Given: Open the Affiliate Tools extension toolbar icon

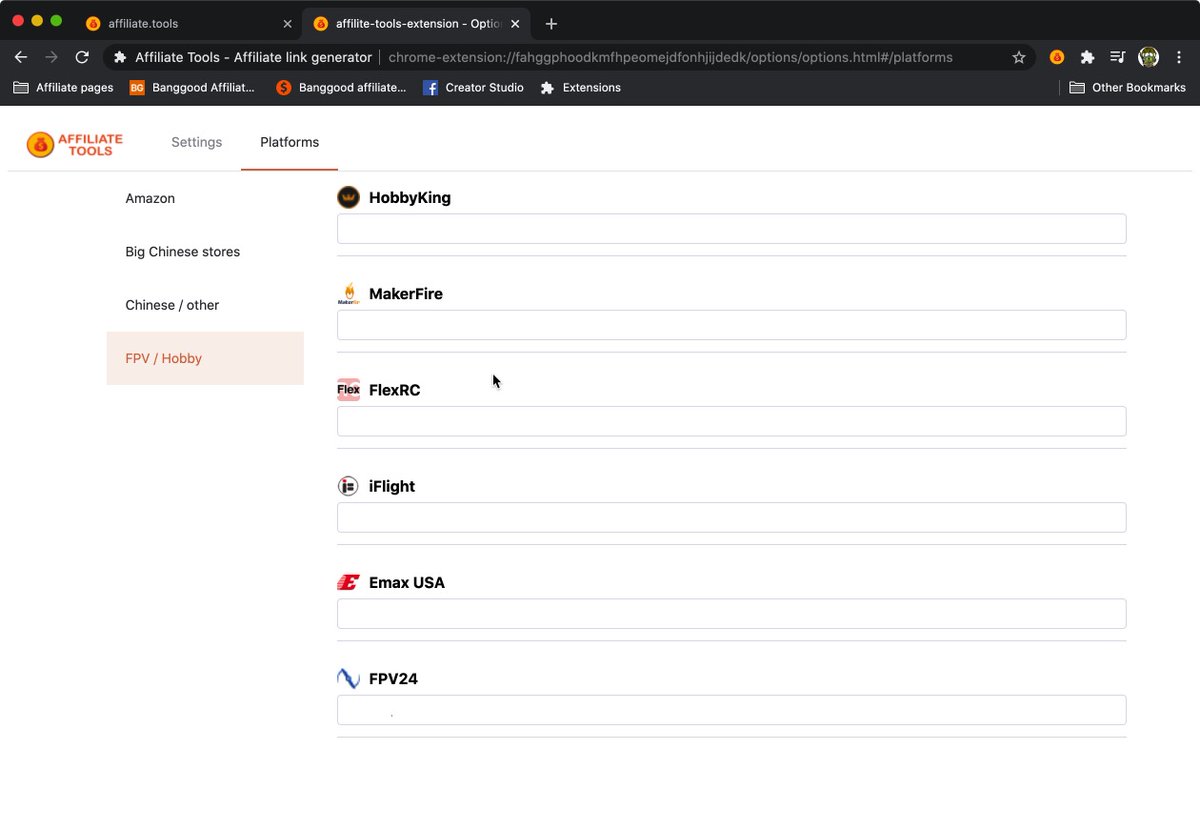Looking at the screenshot, I should pos(1057,57).
